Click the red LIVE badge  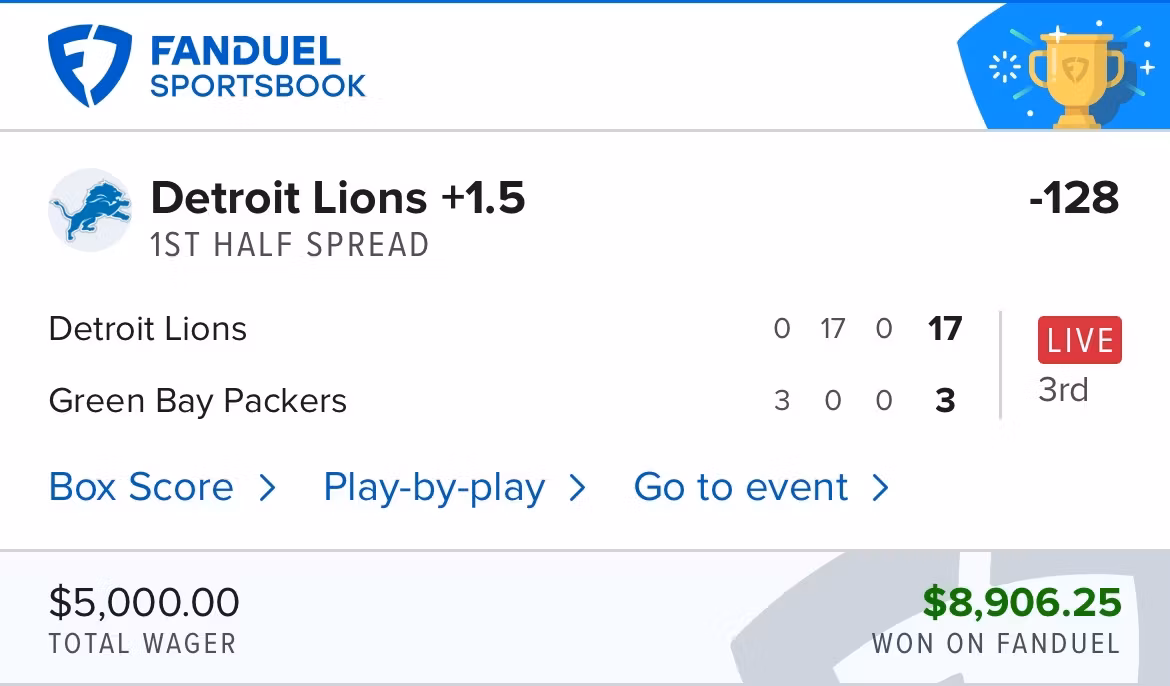[1079, 340]
